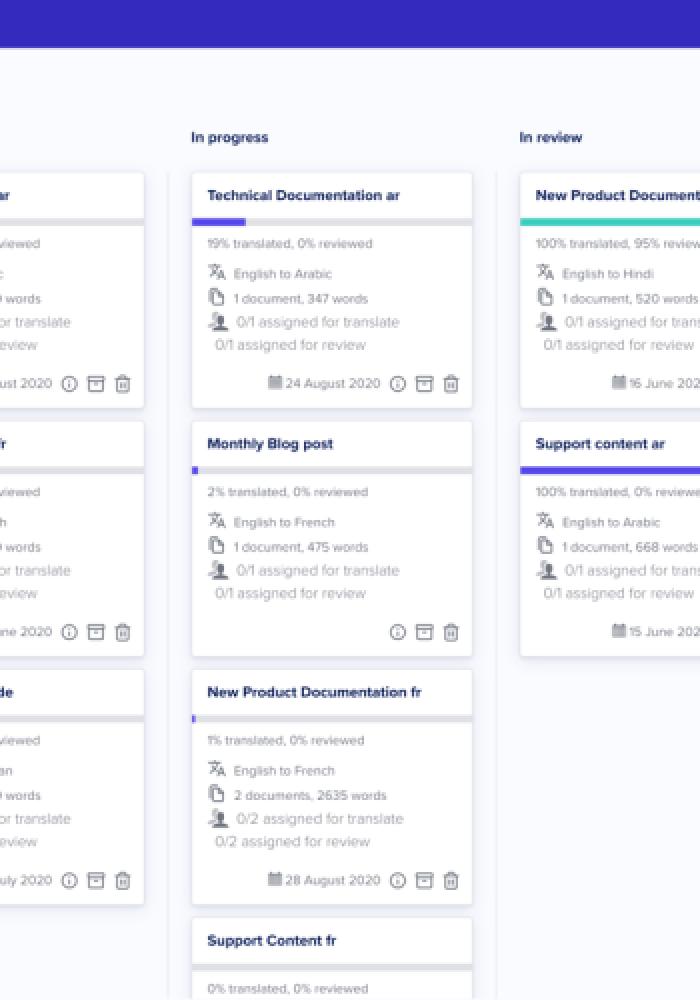The width and height of the screenshot is (700, 1000).
Task: Show info for Technical Documentation ar
Action: click(398, 384)
